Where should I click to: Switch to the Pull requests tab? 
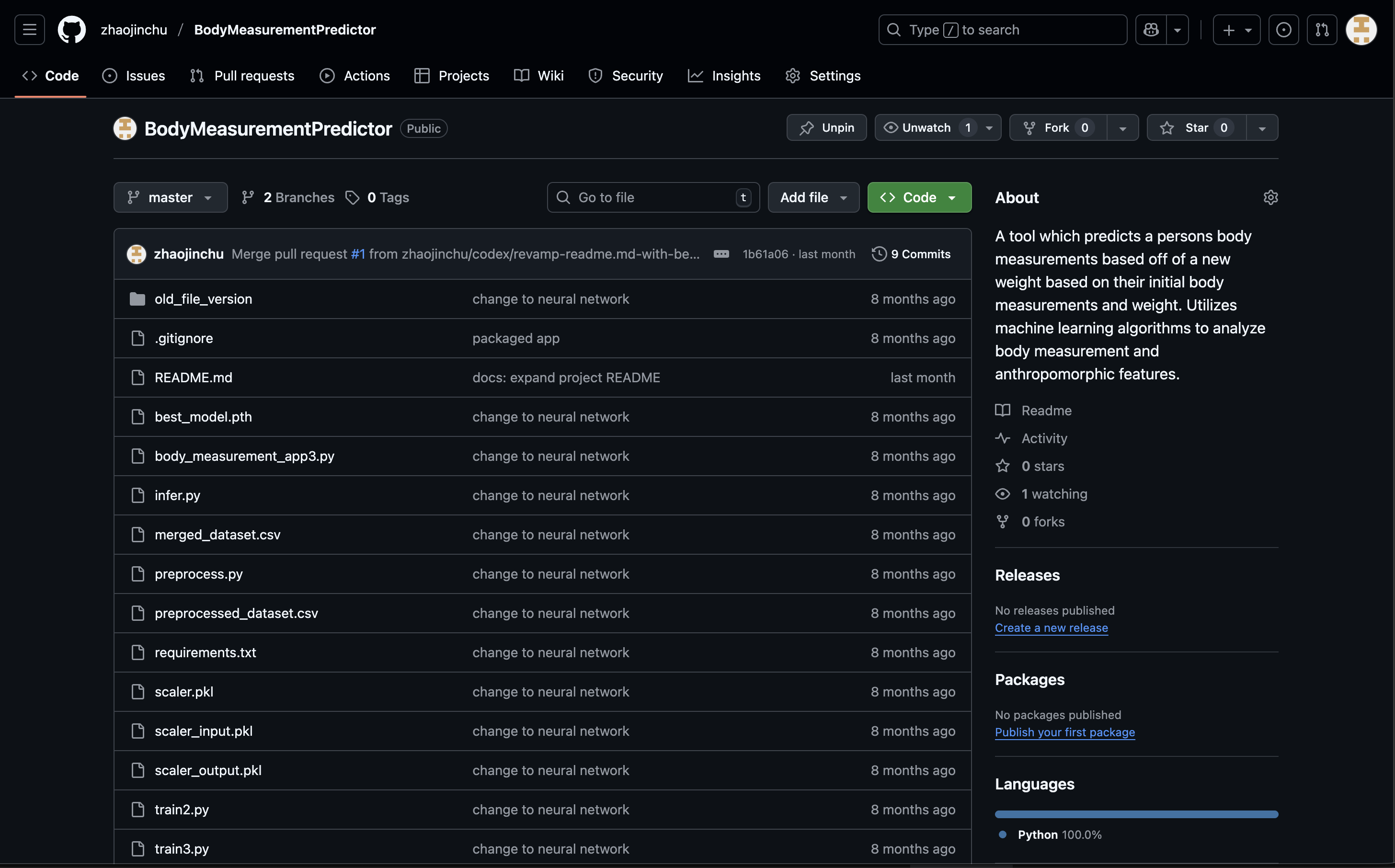(242, 76)
